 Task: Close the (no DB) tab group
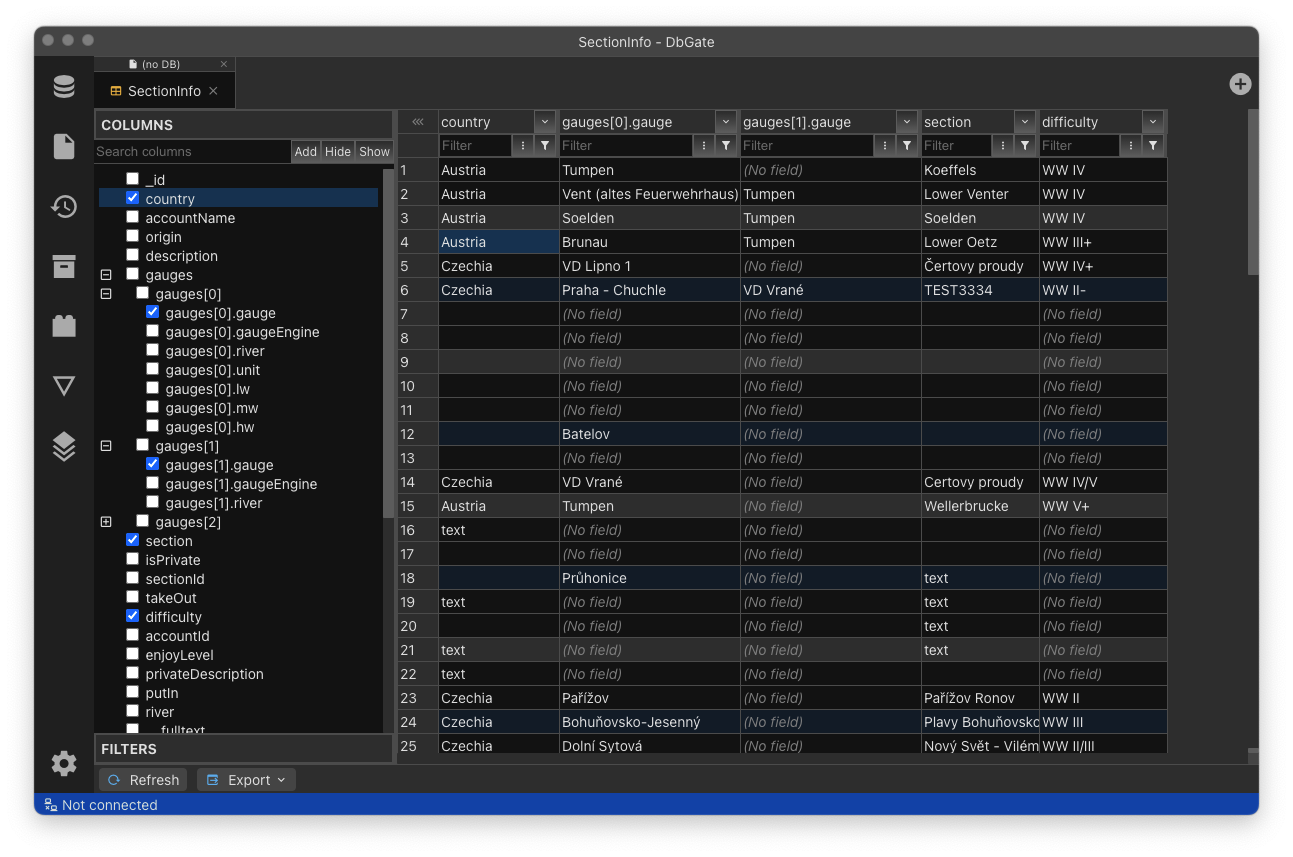pos(224,64)
